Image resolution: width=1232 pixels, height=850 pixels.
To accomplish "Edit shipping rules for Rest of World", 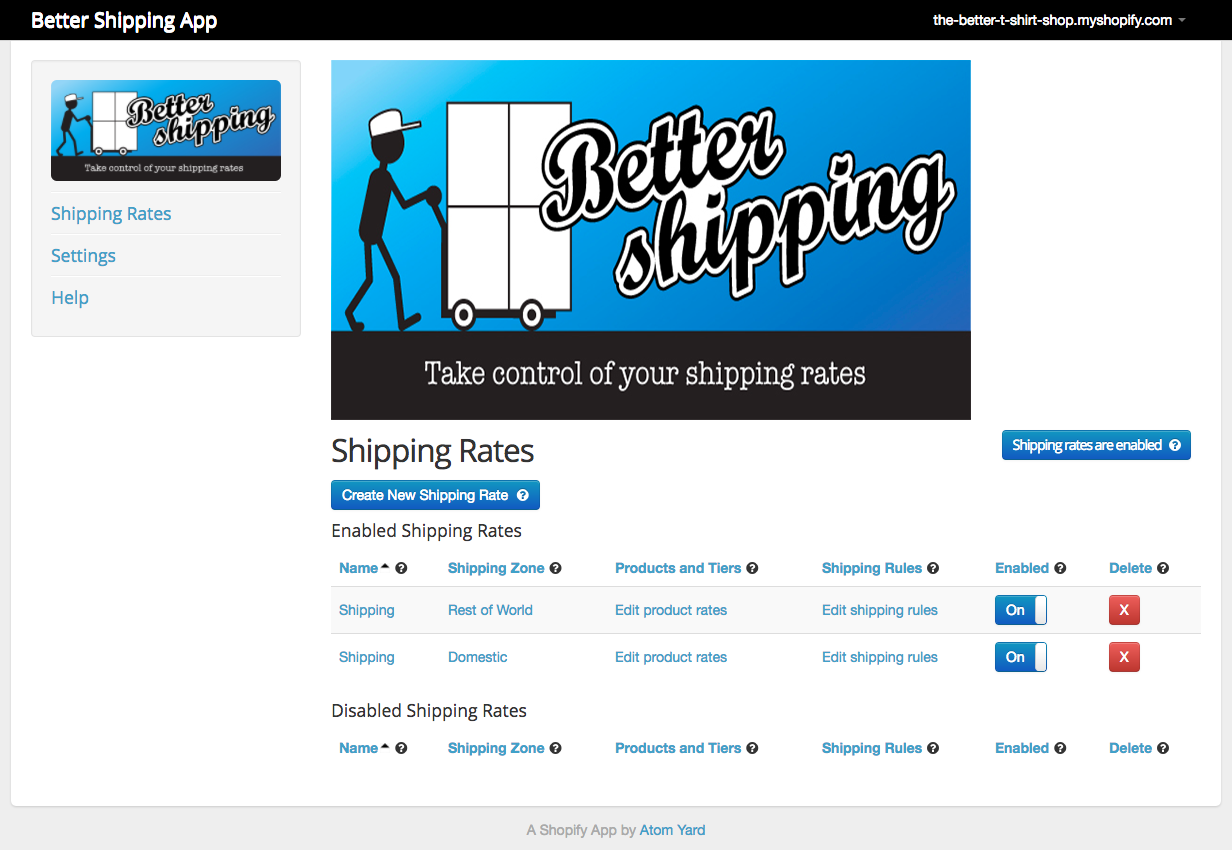I will click(x=880, y=610).
